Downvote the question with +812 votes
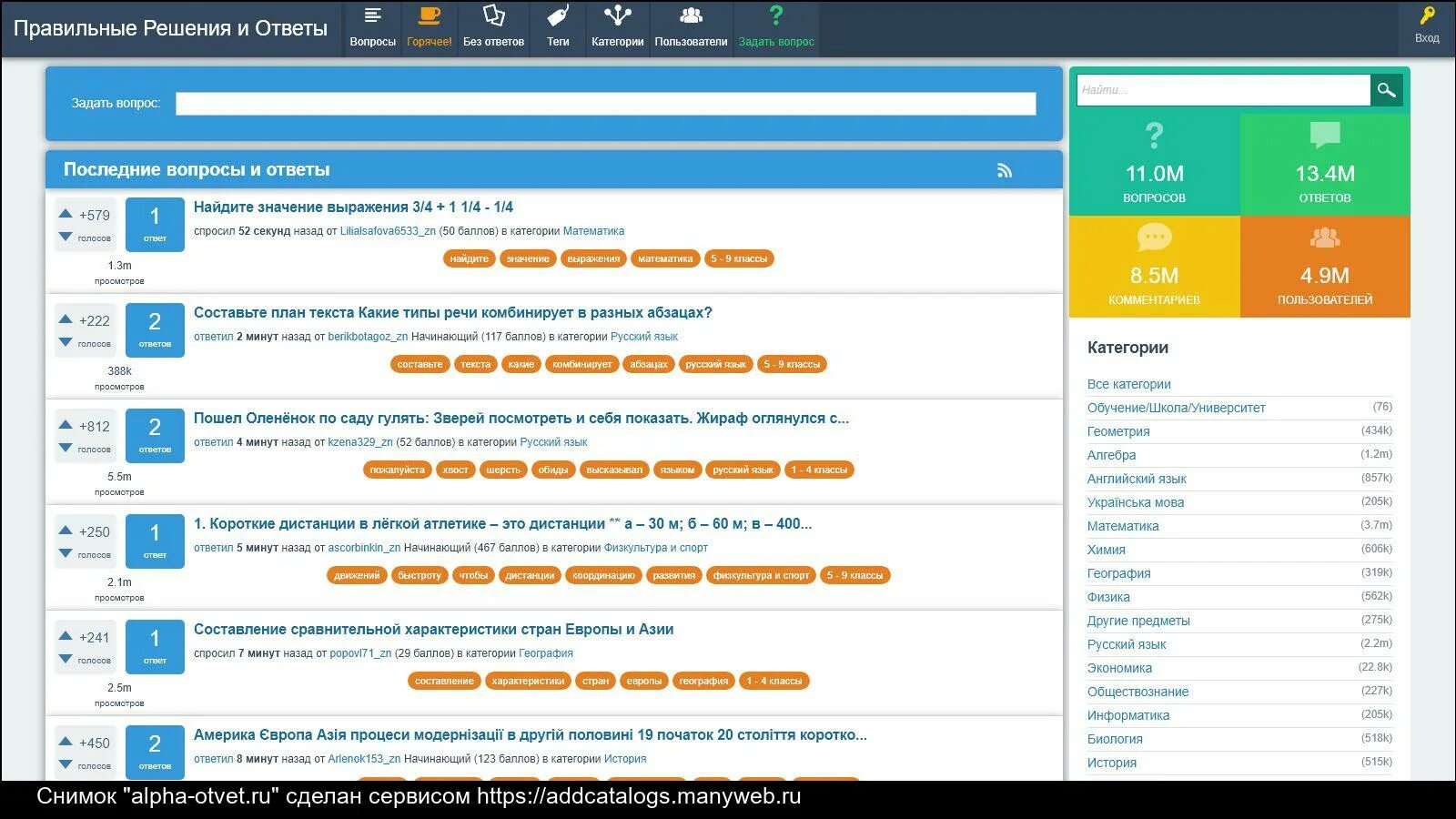This screenshot has width=1456, height=819. pos(66,448)
